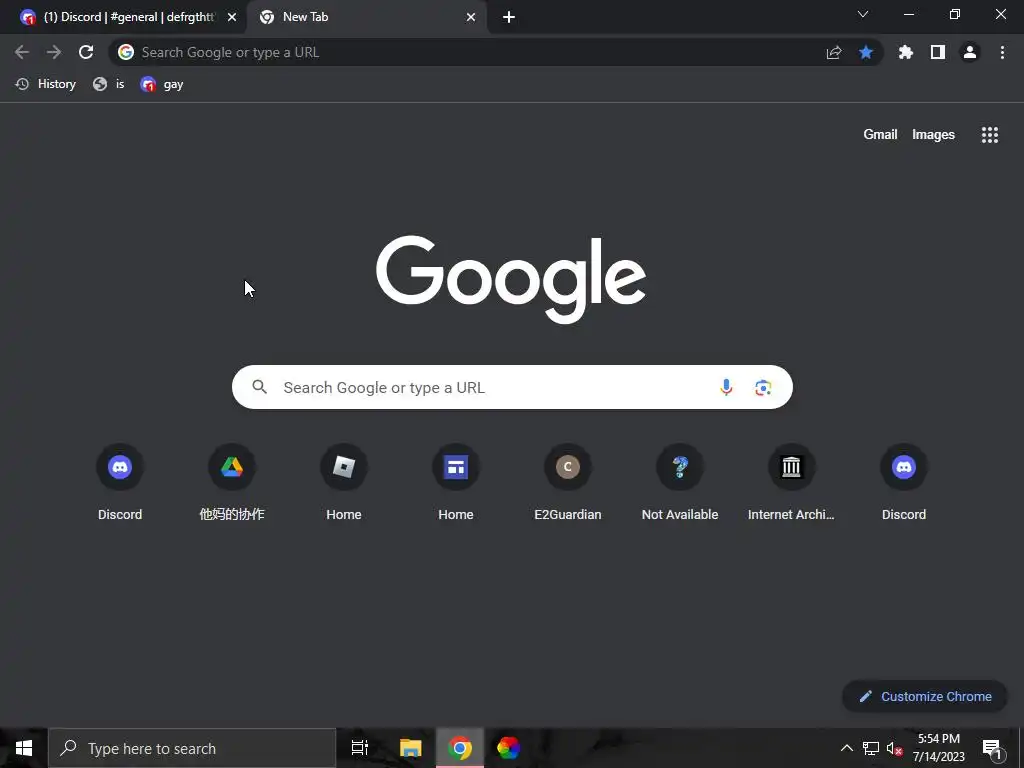Open Task View in the taskbar
This screenshot has width=1024, height=768.
coord(360,748)
